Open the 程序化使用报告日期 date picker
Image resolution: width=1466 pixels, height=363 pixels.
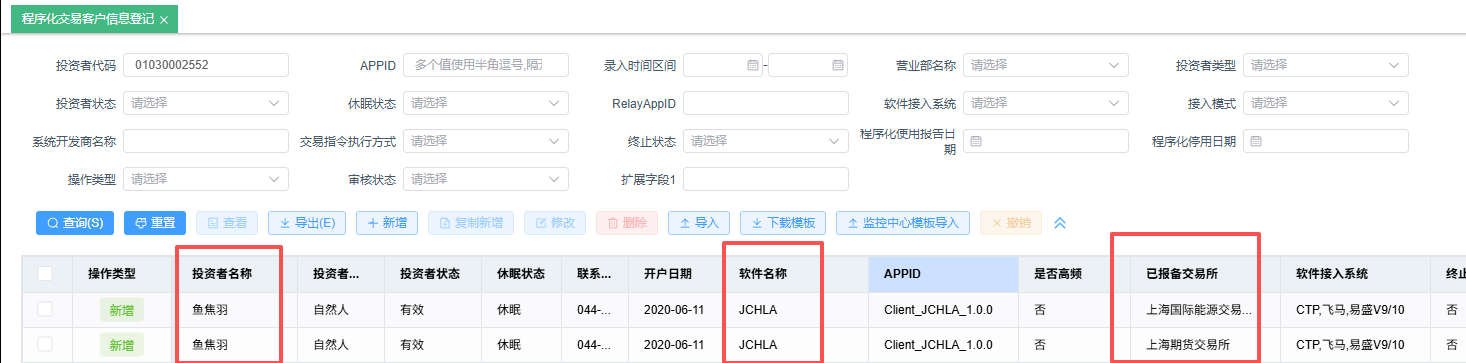1046,141
